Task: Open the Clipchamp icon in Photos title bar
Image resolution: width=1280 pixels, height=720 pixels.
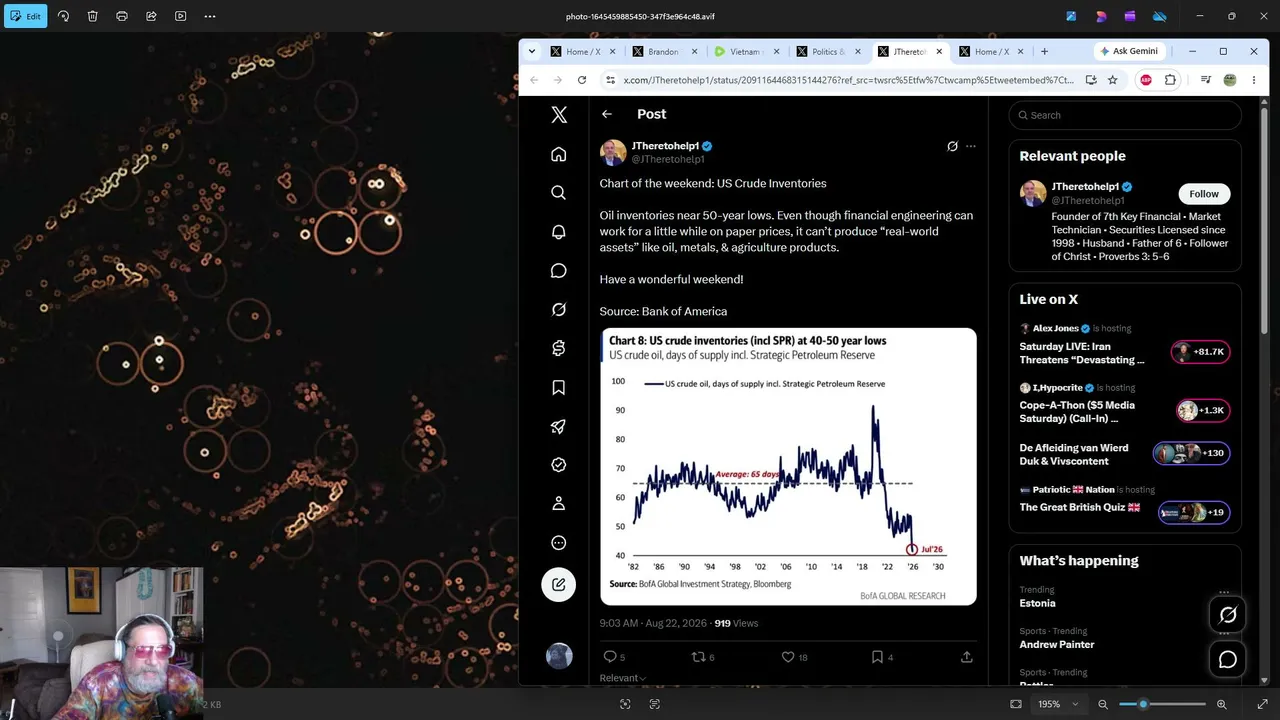Action: [1130, 16]
